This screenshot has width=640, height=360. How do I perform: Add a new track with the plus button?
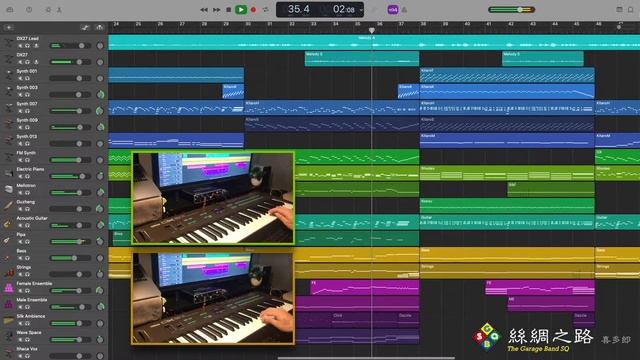(x=9, y=28)
